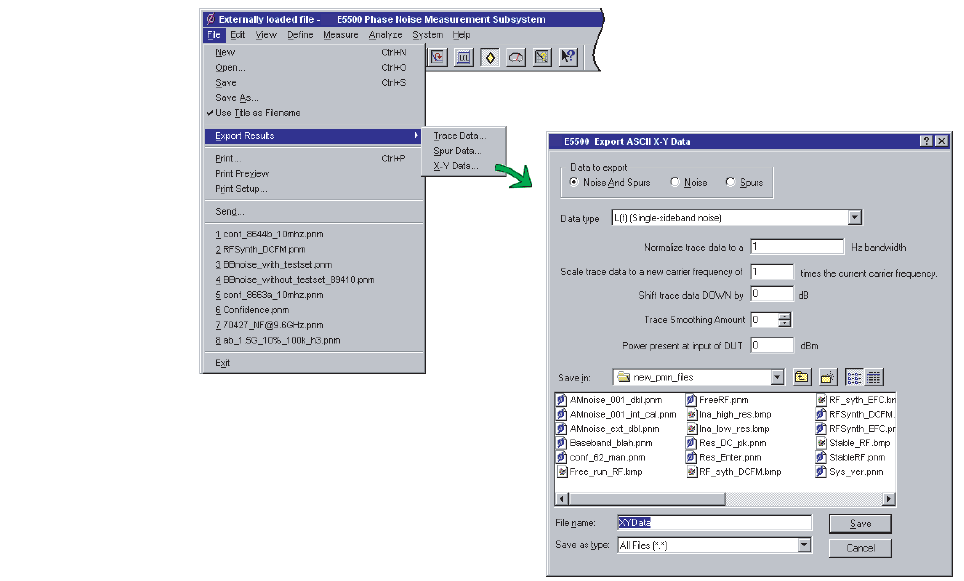Close the Export ASCII X-Y Data dialog
The image size is (964, 581).
(x=941, y=141)
